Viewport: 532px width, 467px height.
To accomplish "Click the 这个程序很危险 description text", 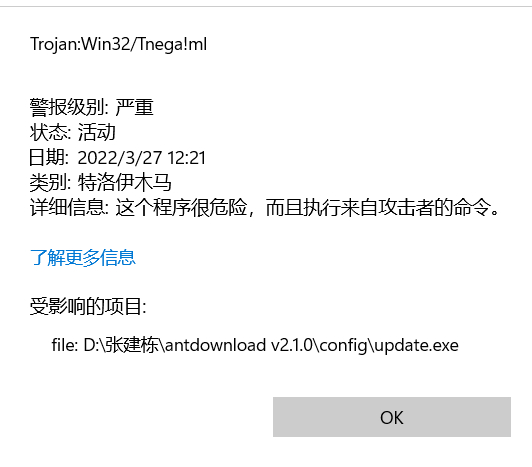I will [x=182, y=207].
